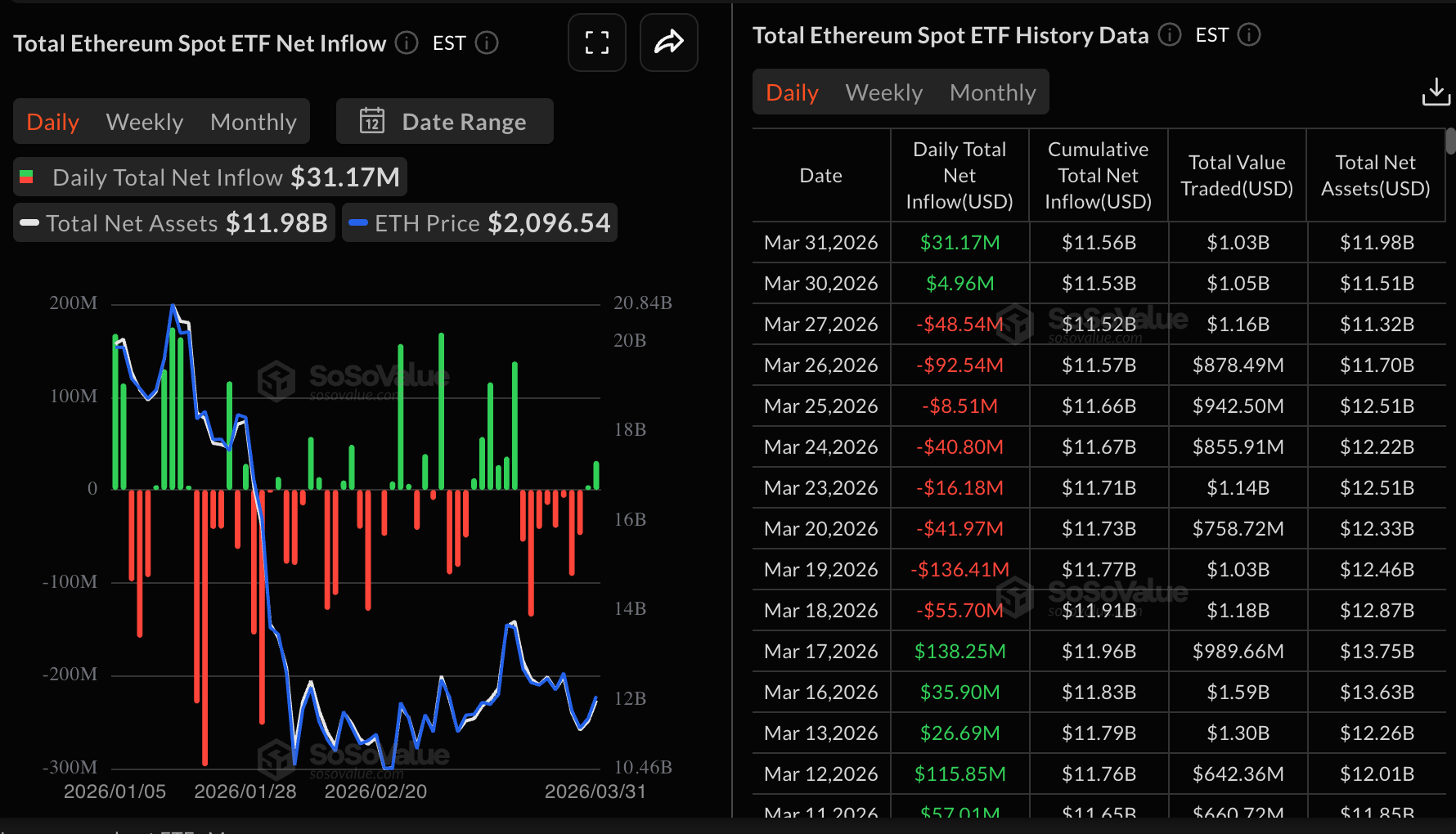Click the share arrow icon

tap(668, 43)
